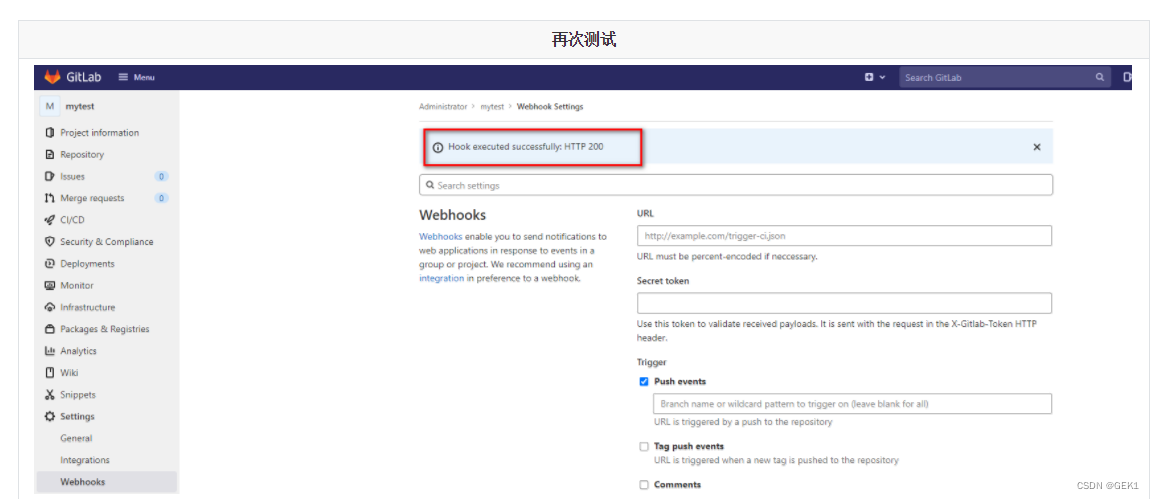The width and height of the screenshot is (1154, 499).
Task: Click the Infrastructure cloud icon
Action: (x=50, y=308)
